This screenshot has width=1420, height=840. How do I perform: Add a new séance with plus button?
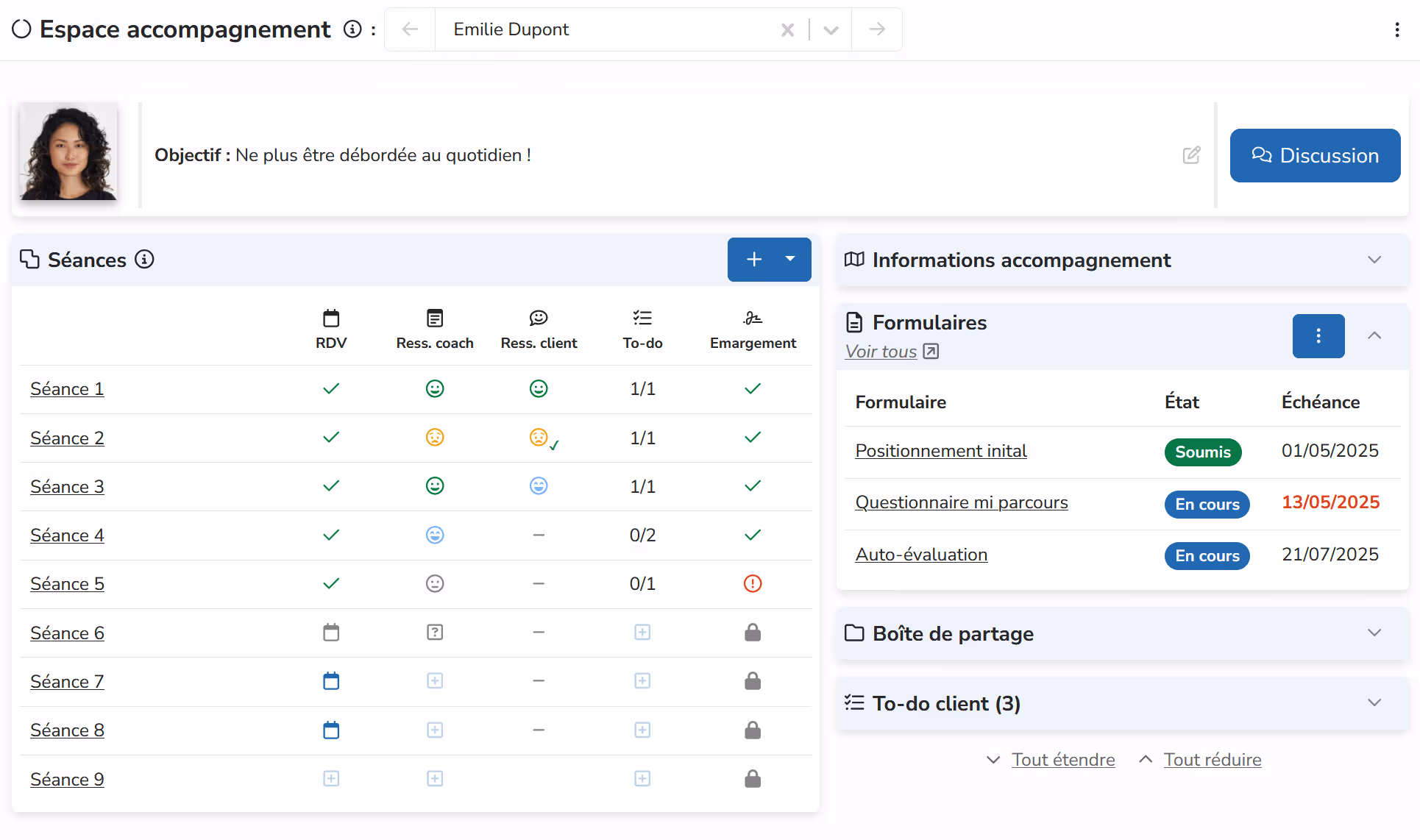point(753,259)
